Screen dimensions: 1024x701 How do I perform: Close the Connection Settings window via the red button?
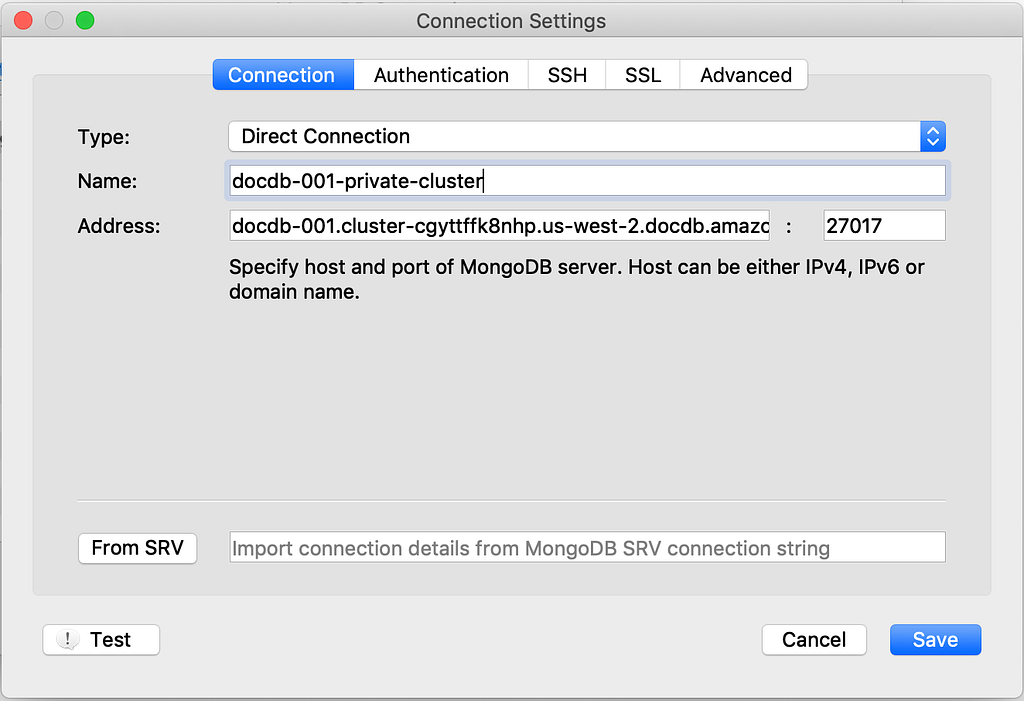(x=24, y=21)
